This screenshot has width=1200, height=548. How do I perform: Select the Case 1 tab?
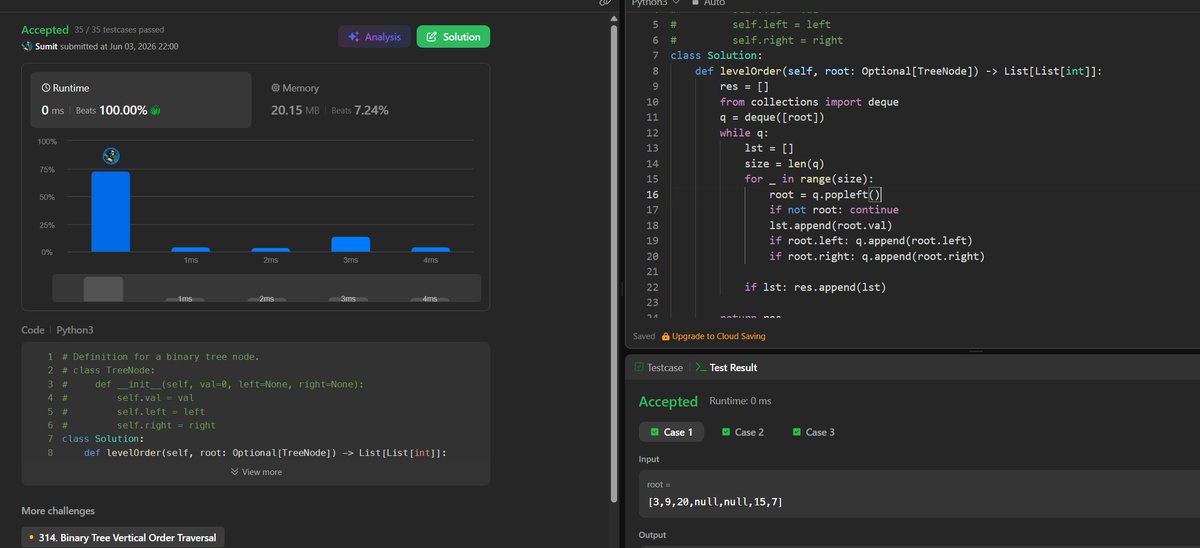pyautogui.click(x=671, y=432)
